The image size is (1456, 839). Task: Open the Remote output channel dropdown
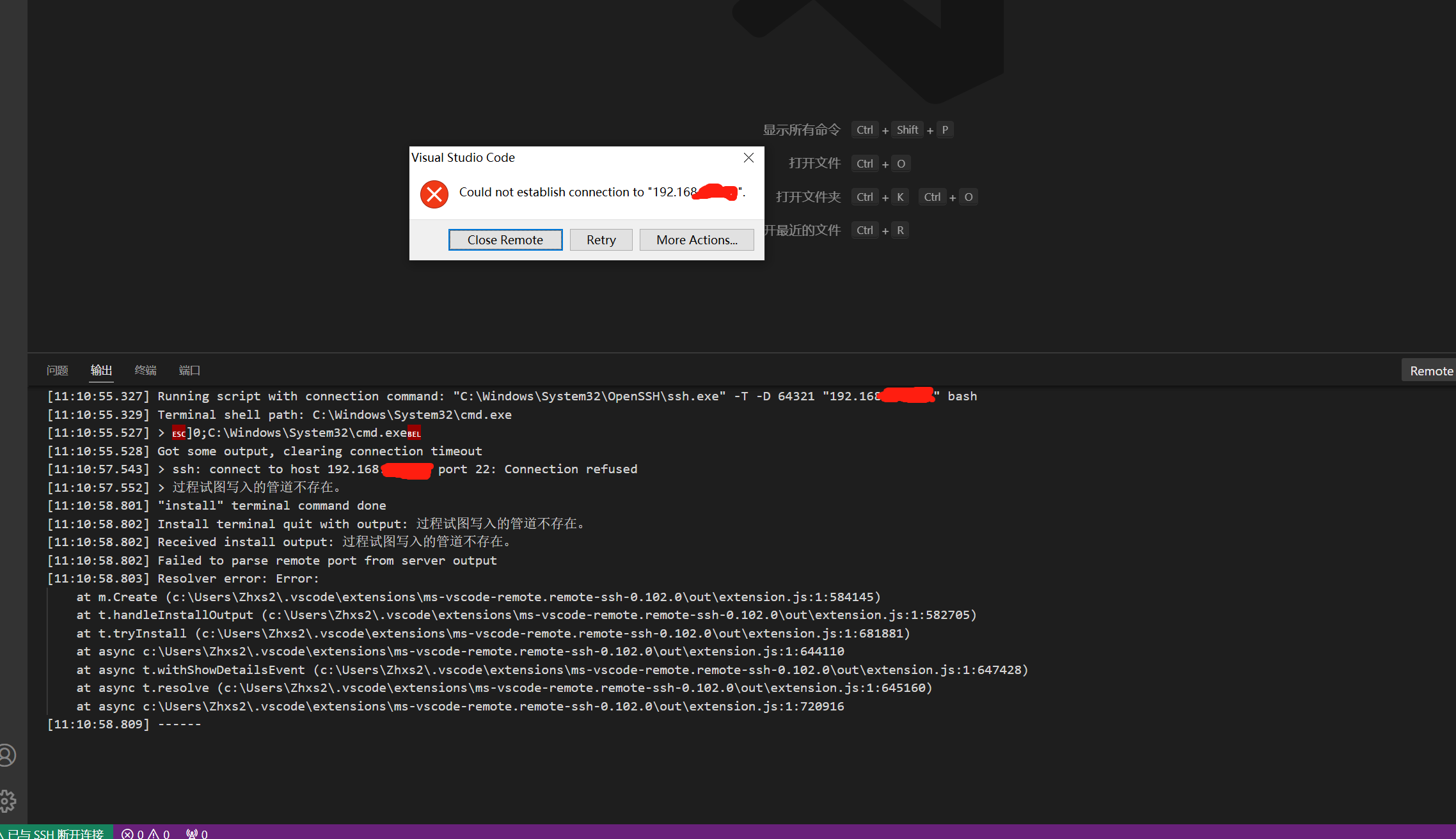point(1429,371)
